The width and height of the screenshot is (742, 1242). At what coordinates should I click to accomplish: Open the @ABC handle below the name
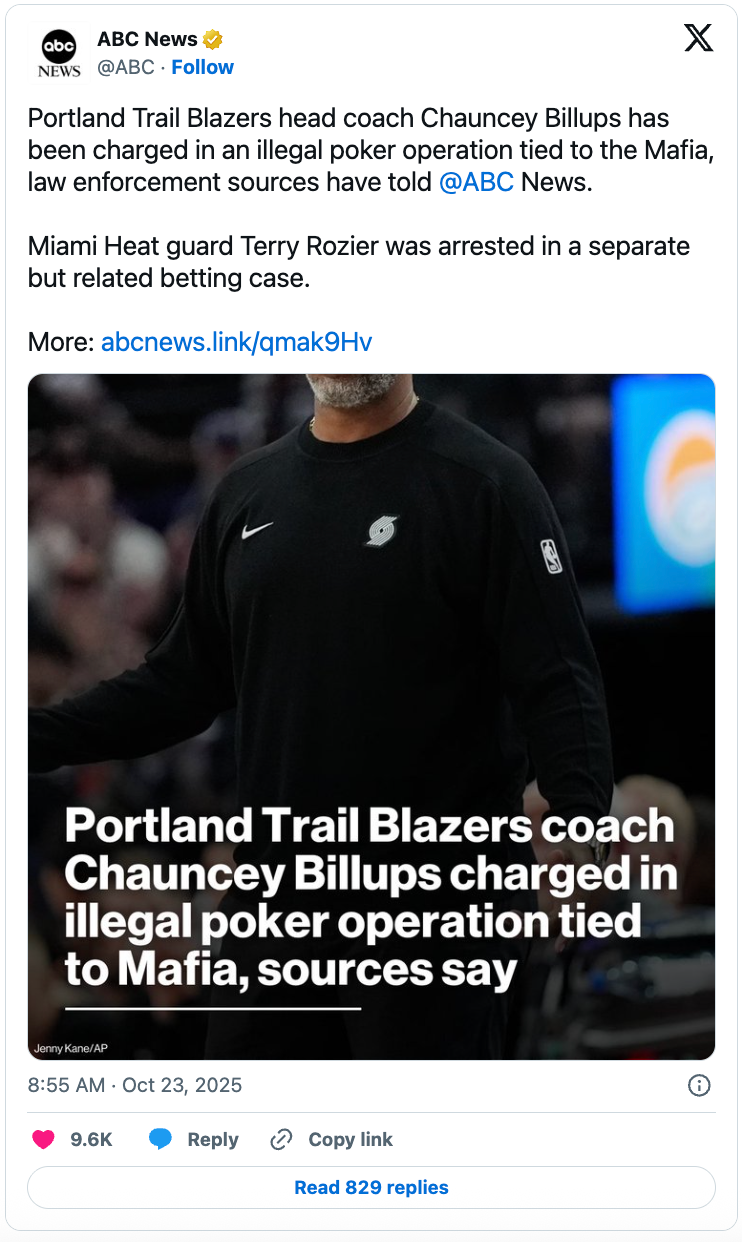[x=126, y=67]
